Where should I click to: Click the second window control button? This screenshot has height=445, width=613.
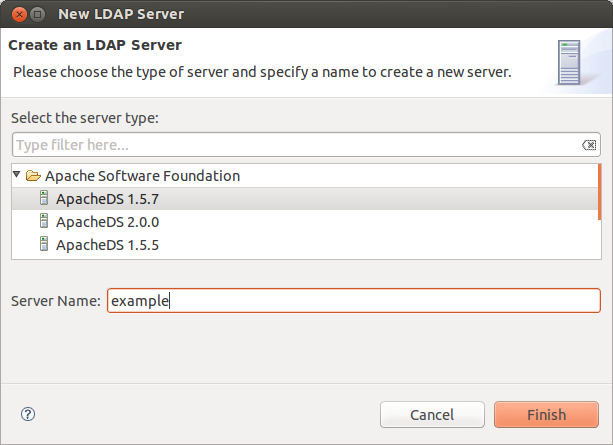click(x=36, y=15)
